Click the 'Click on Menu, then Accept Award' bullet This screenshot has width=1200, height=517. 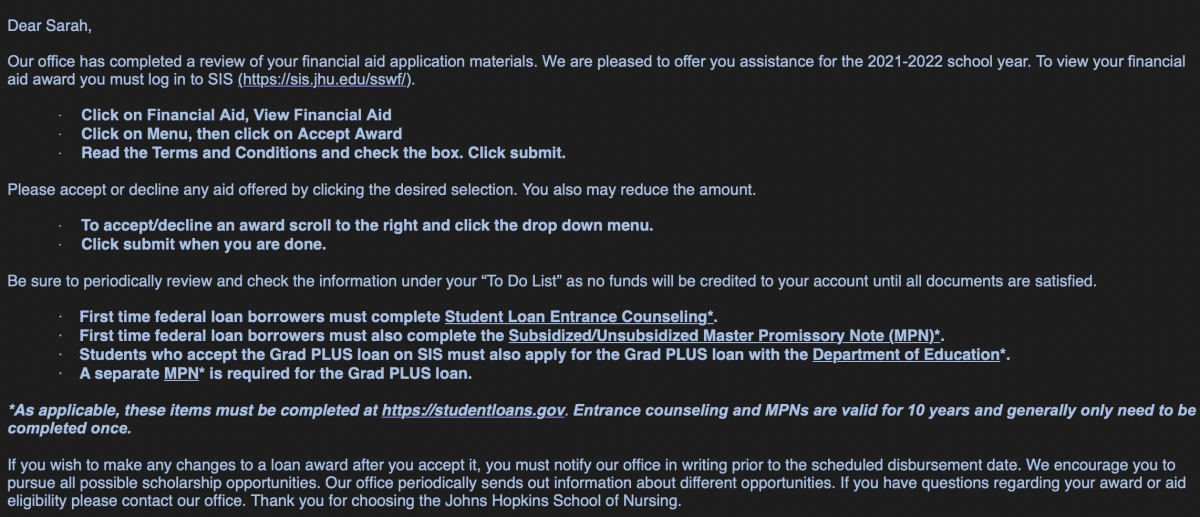click(x=241, y=134)
